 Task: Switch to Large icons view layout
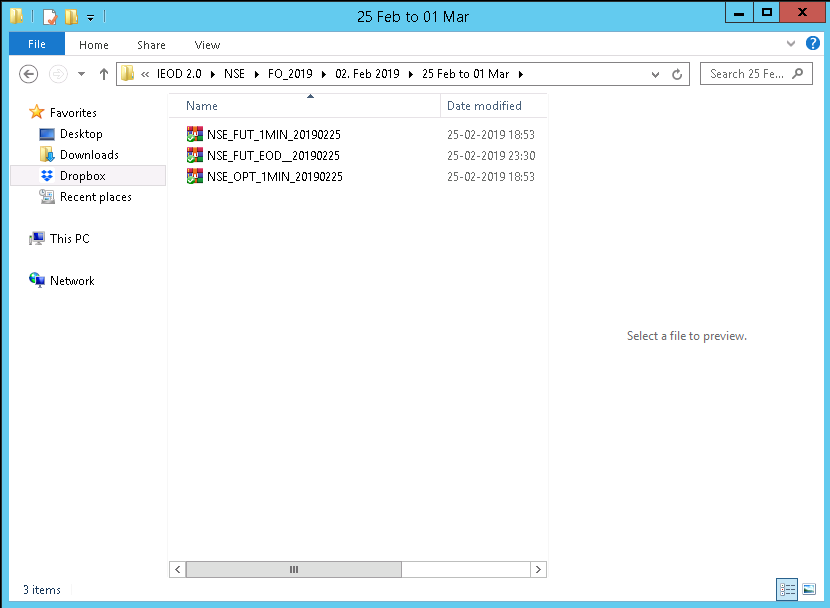click(809, 589)
